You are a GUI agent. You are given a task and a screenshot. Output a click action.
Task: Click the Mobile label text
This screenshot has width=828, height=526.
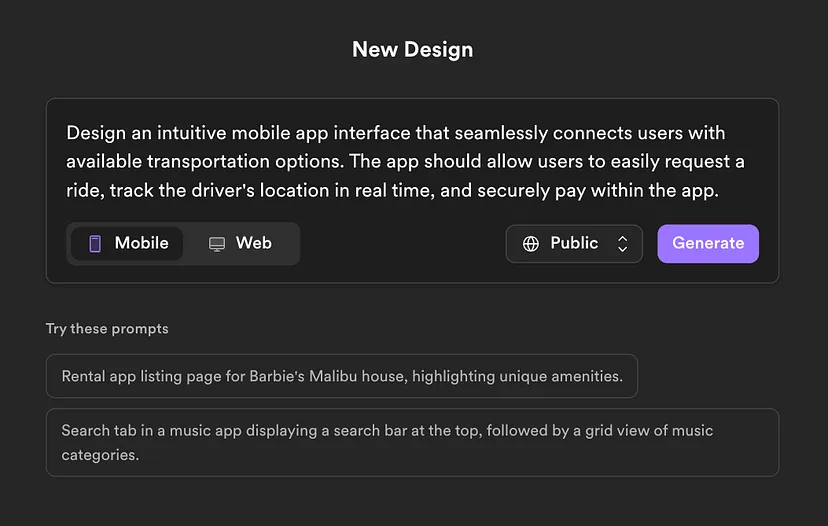click(142, 243)
